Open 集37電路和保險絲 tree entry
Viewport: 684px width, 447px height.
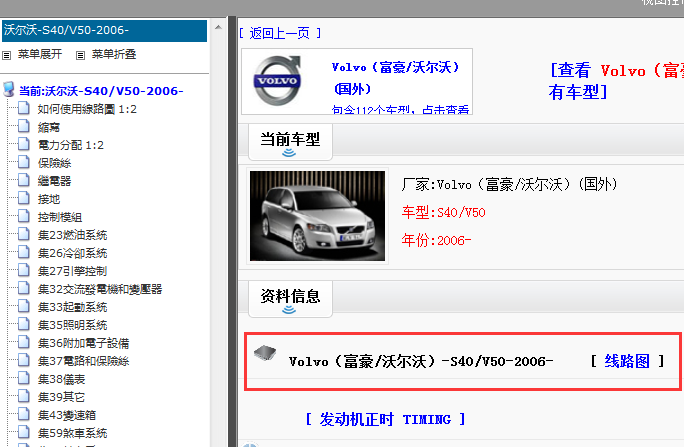[83, 361]
